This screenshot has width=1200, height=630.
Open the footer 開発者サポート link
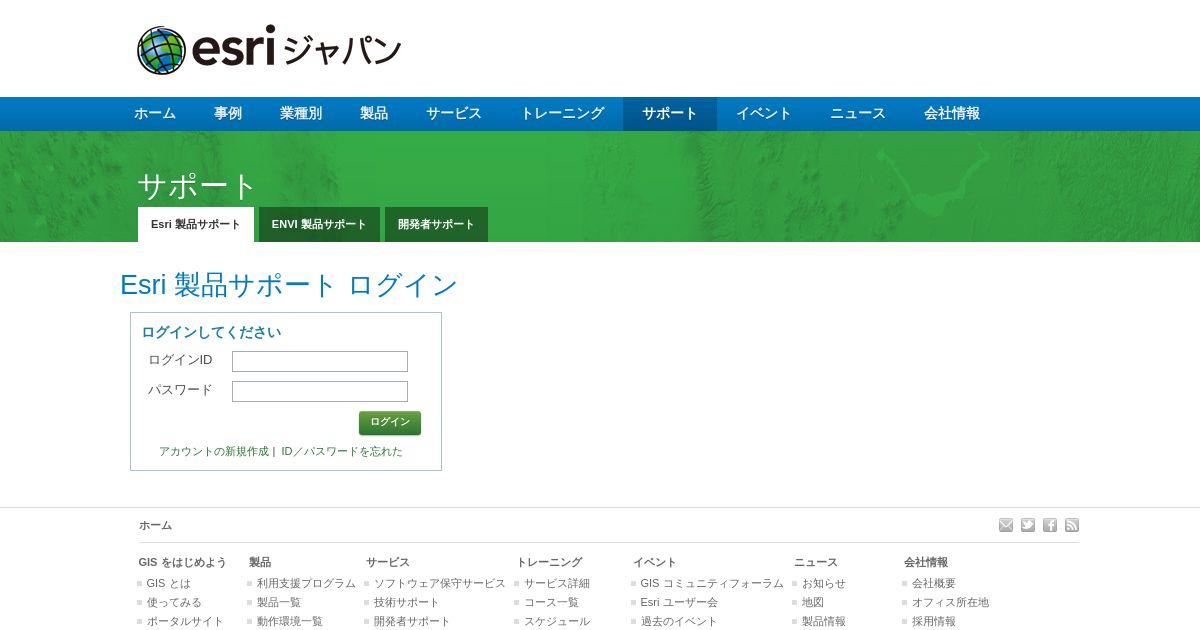pyautogui.click(x=412, y=621)
